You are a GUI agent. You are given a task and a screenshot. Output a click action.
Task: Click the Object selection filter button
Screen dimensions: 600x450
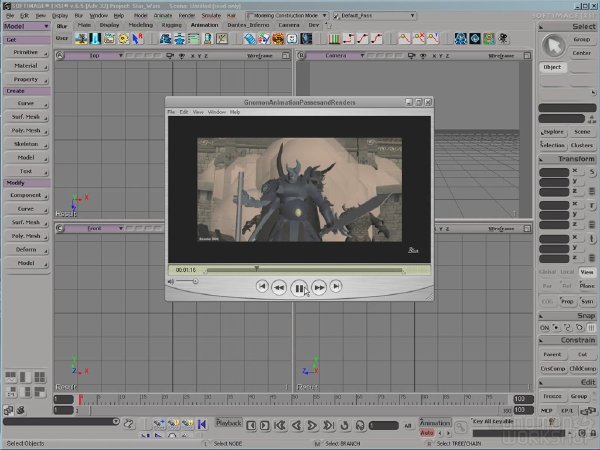pos(553,67)
